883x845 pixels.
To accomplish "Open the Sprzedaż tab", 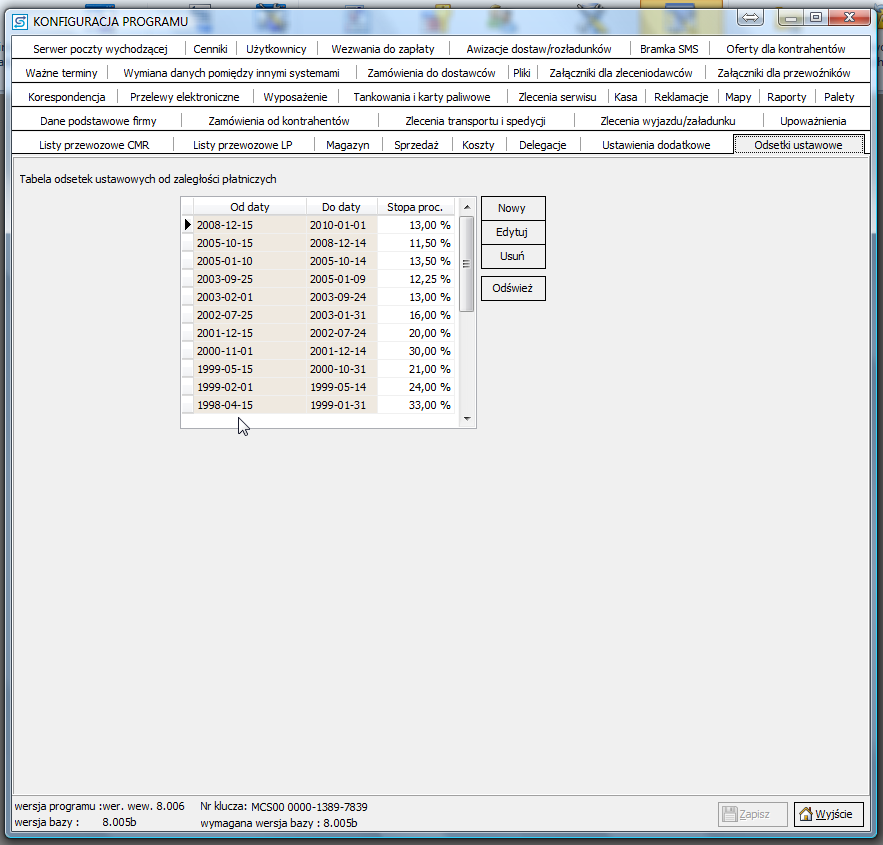I will pos(416,145).
